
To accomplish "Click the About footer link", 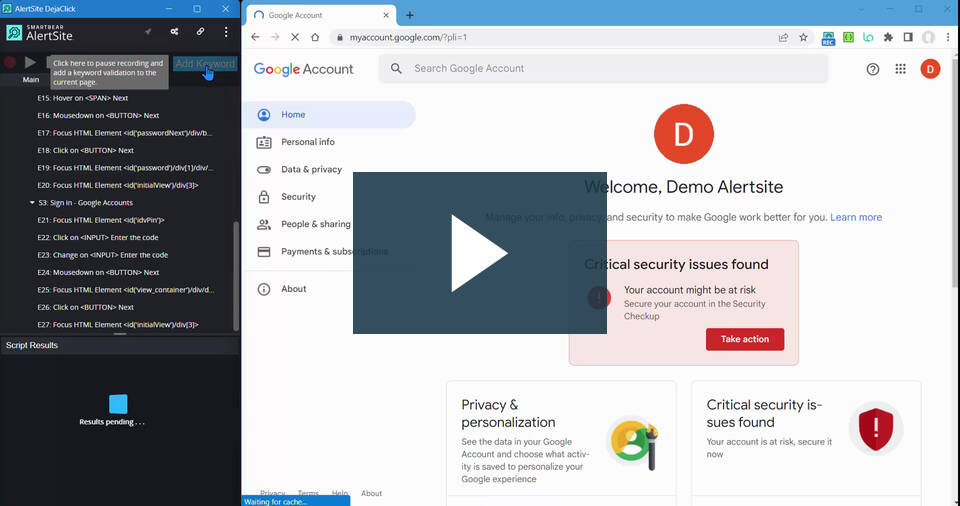I will [x=371, y=493].
